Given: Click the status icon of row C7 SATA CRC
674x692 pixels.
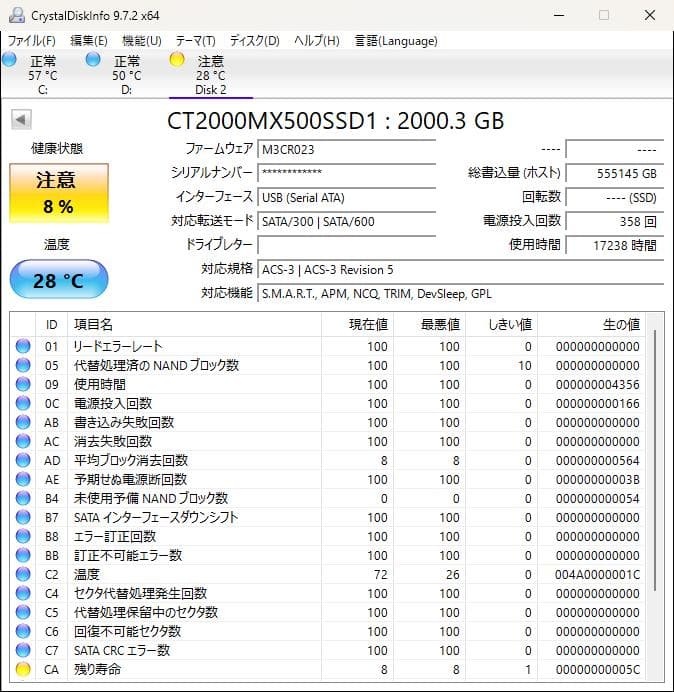Looking at the screenshot, I should click(23, 650).
